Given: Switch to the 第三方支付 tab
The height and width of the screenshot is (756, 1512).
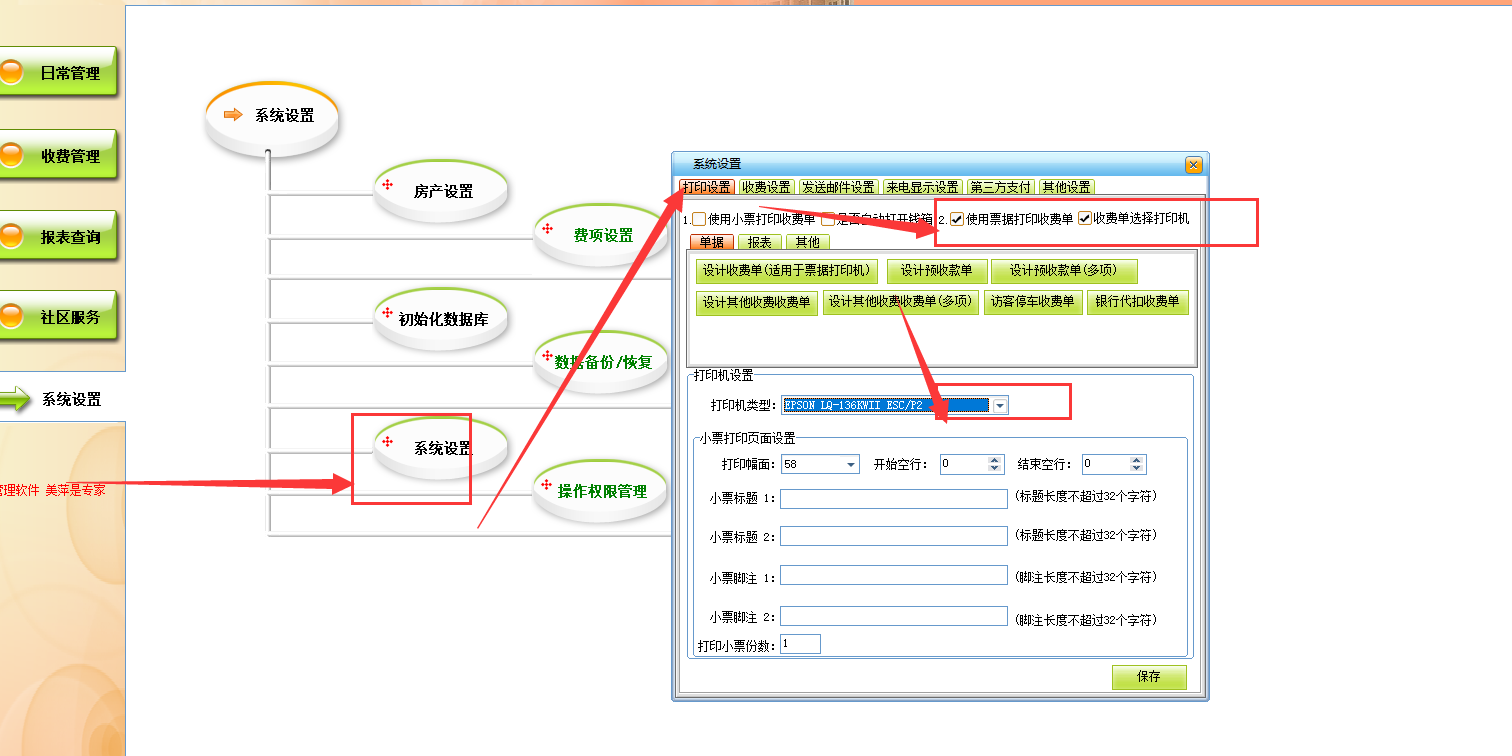Looking at the screenshot, I should [x=1000, y=187].
